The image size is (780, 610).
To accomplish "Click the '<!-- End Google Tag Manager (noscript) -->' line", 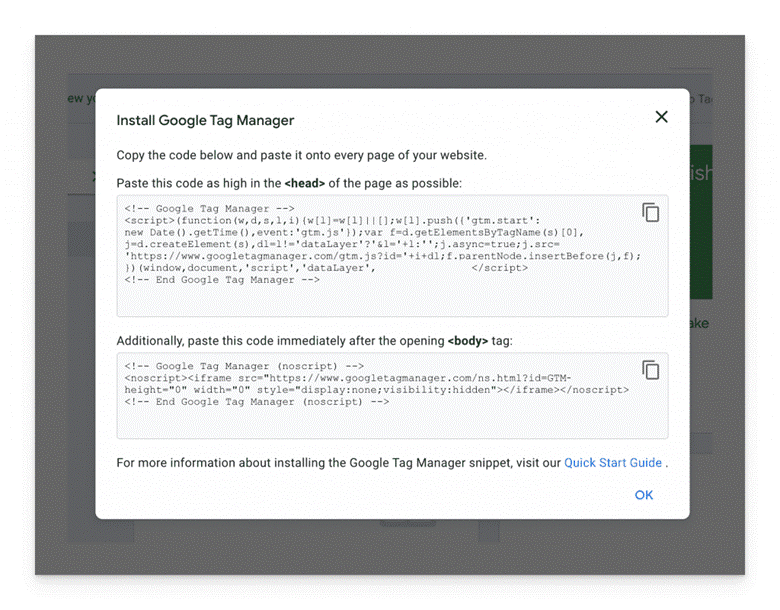I will click(x=257, y=402).
